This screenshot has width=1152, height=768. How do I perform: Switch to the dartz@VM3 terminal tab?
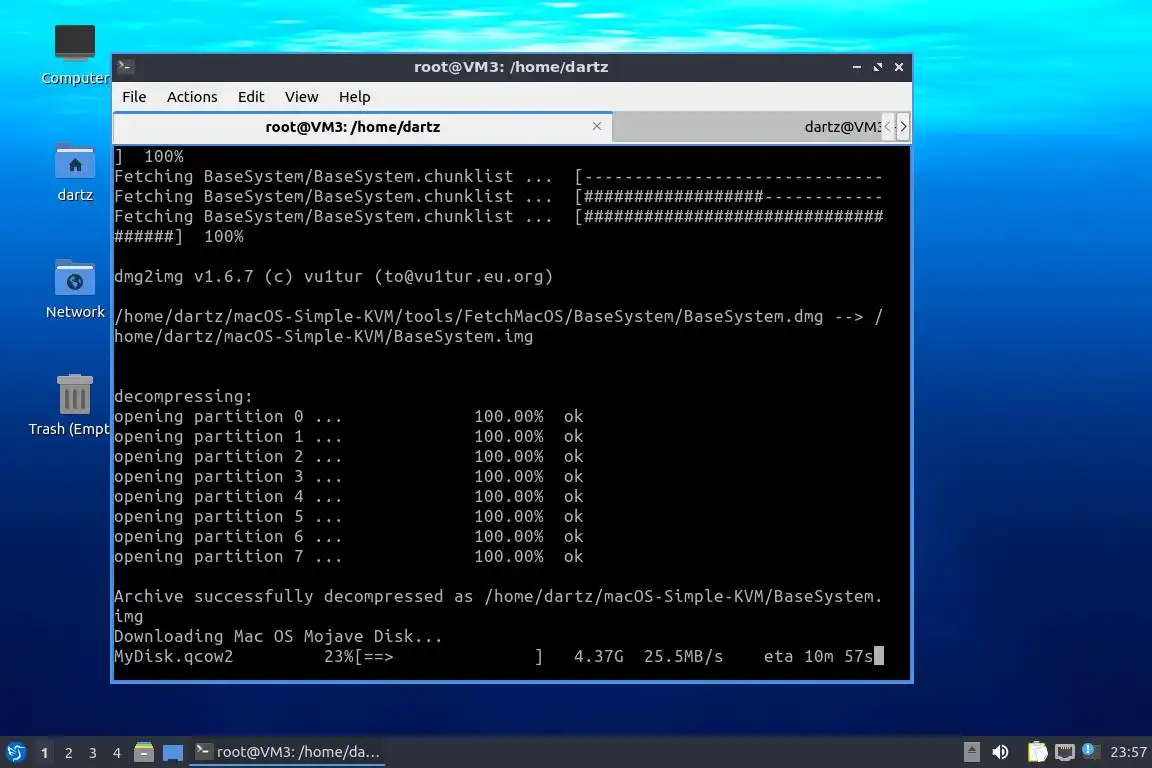pos(746,127)
